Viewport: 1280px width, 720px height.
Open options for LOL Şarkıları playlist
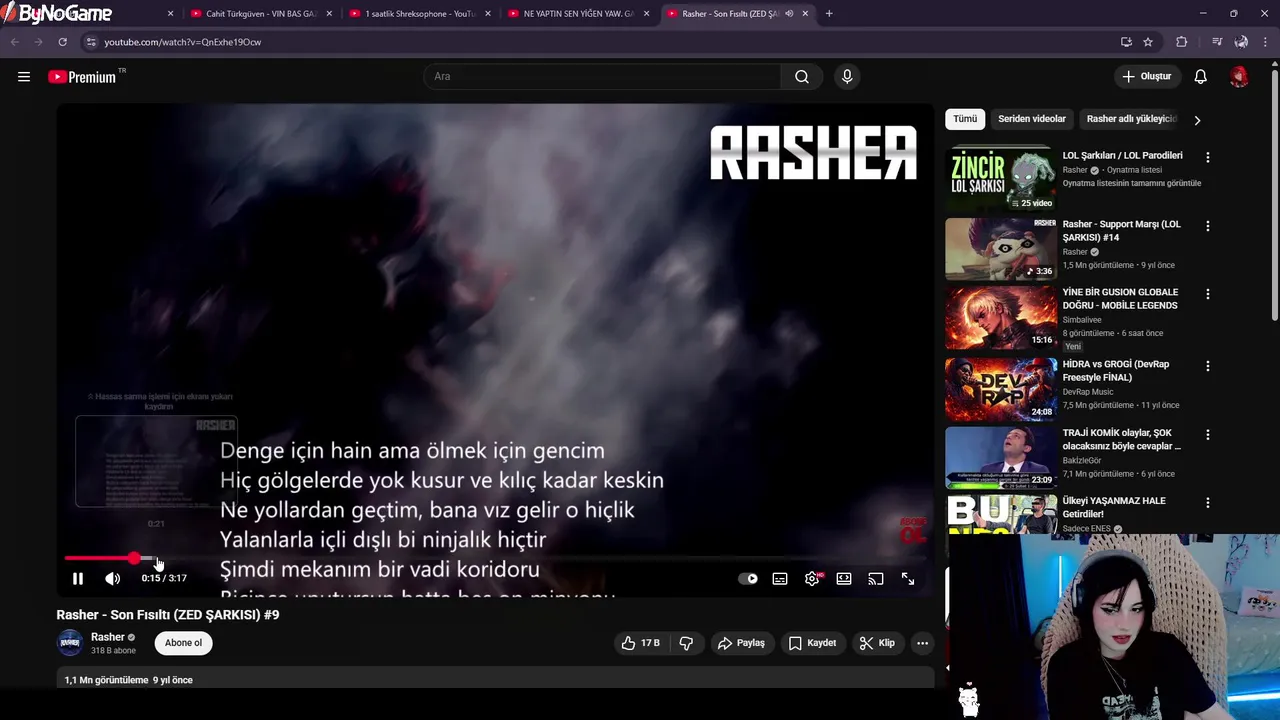[x=1207, y=158]
